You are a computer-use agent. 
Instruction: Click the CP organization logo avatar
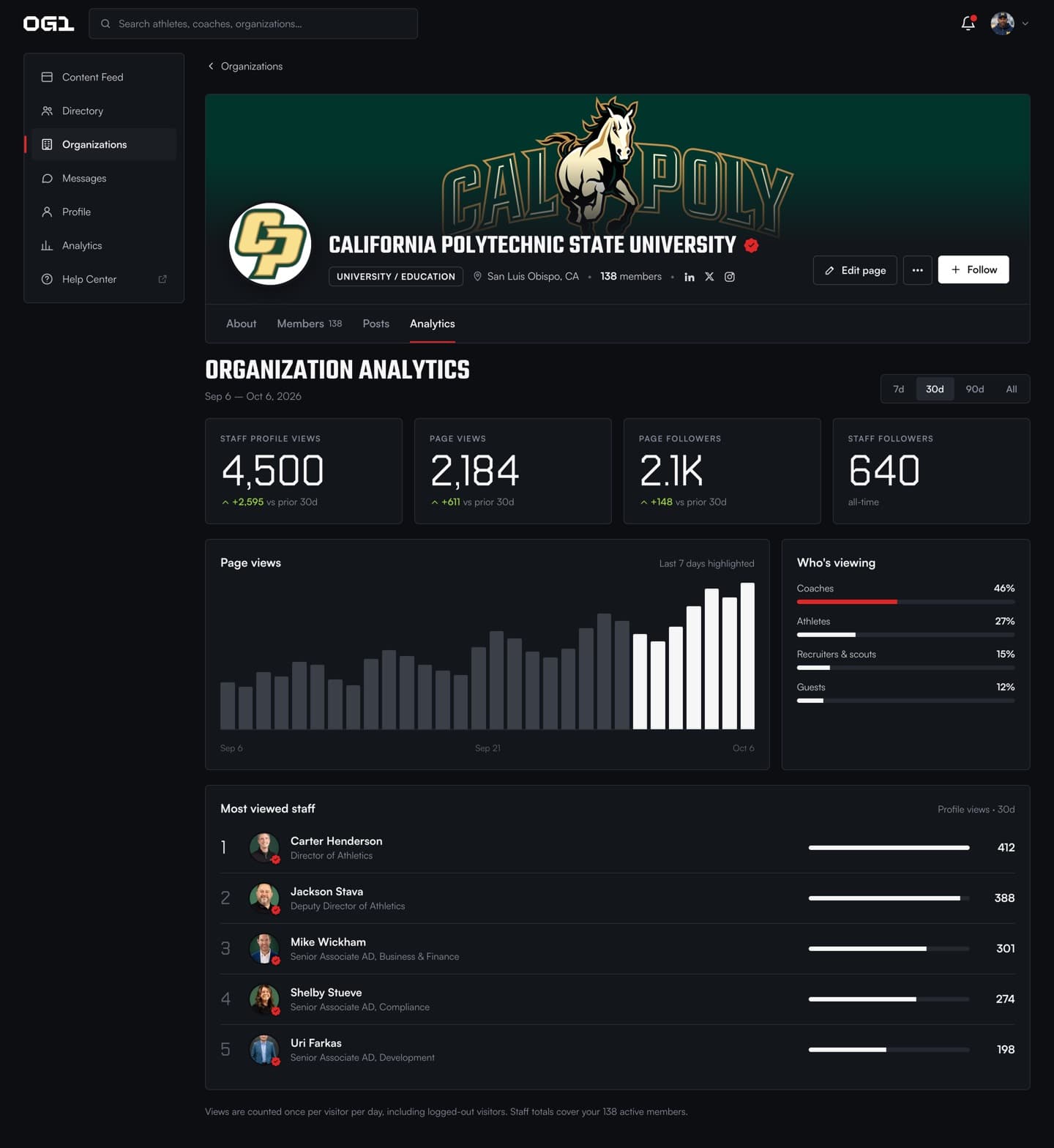[270, 244]
